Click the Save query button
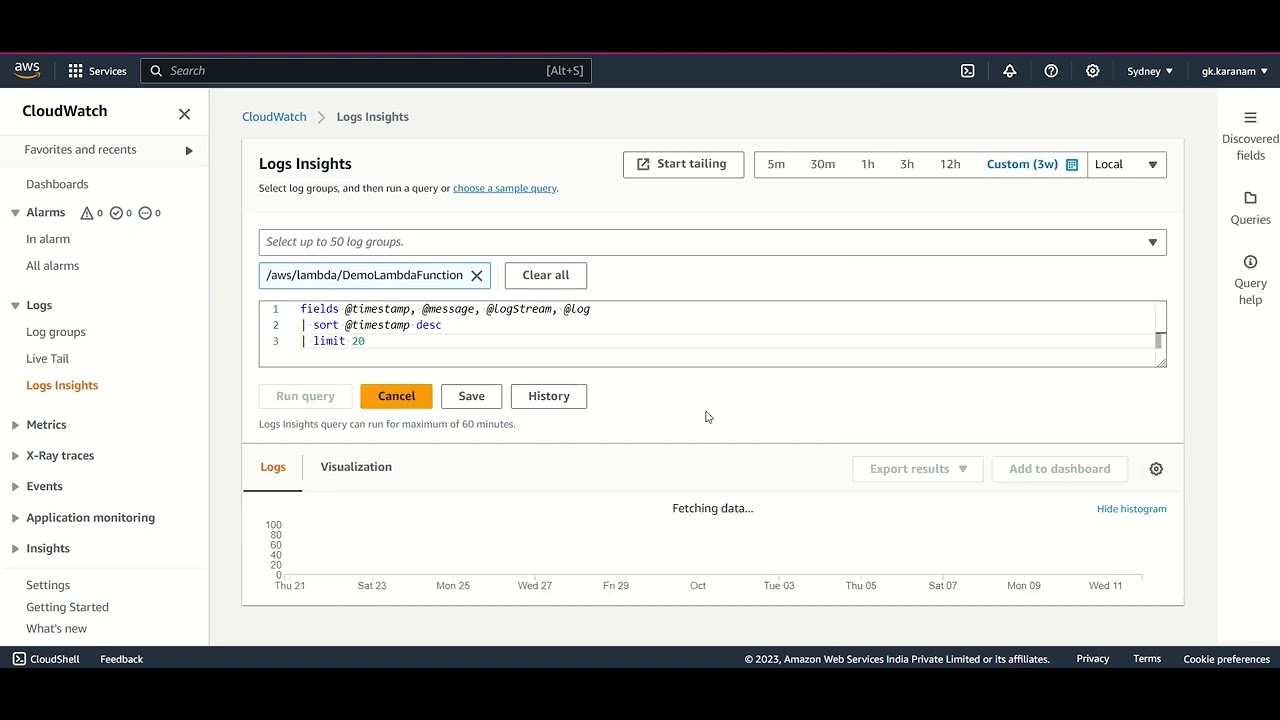 tap(471, 396)
